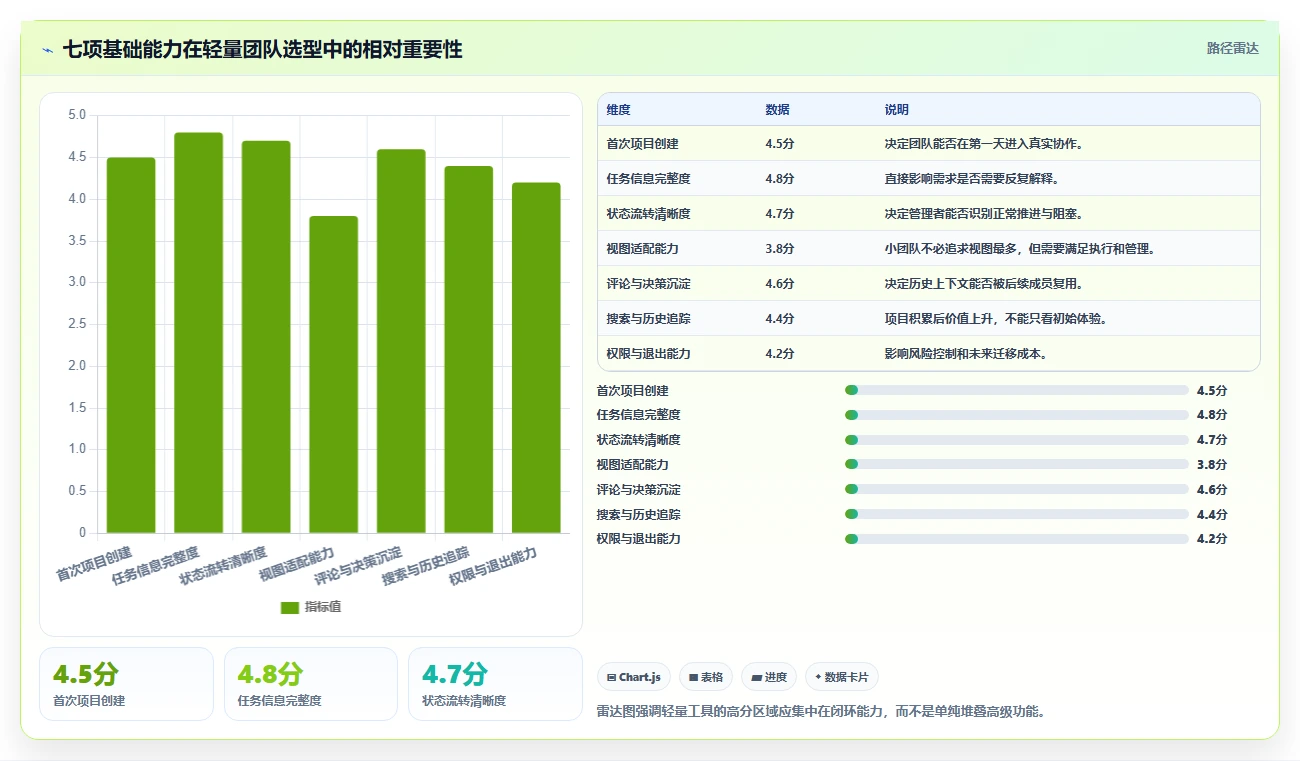This screenshot has width=1300, height=761.
Task: Click the footer note starting with 雷达图强调
Action: pos(821,712)
